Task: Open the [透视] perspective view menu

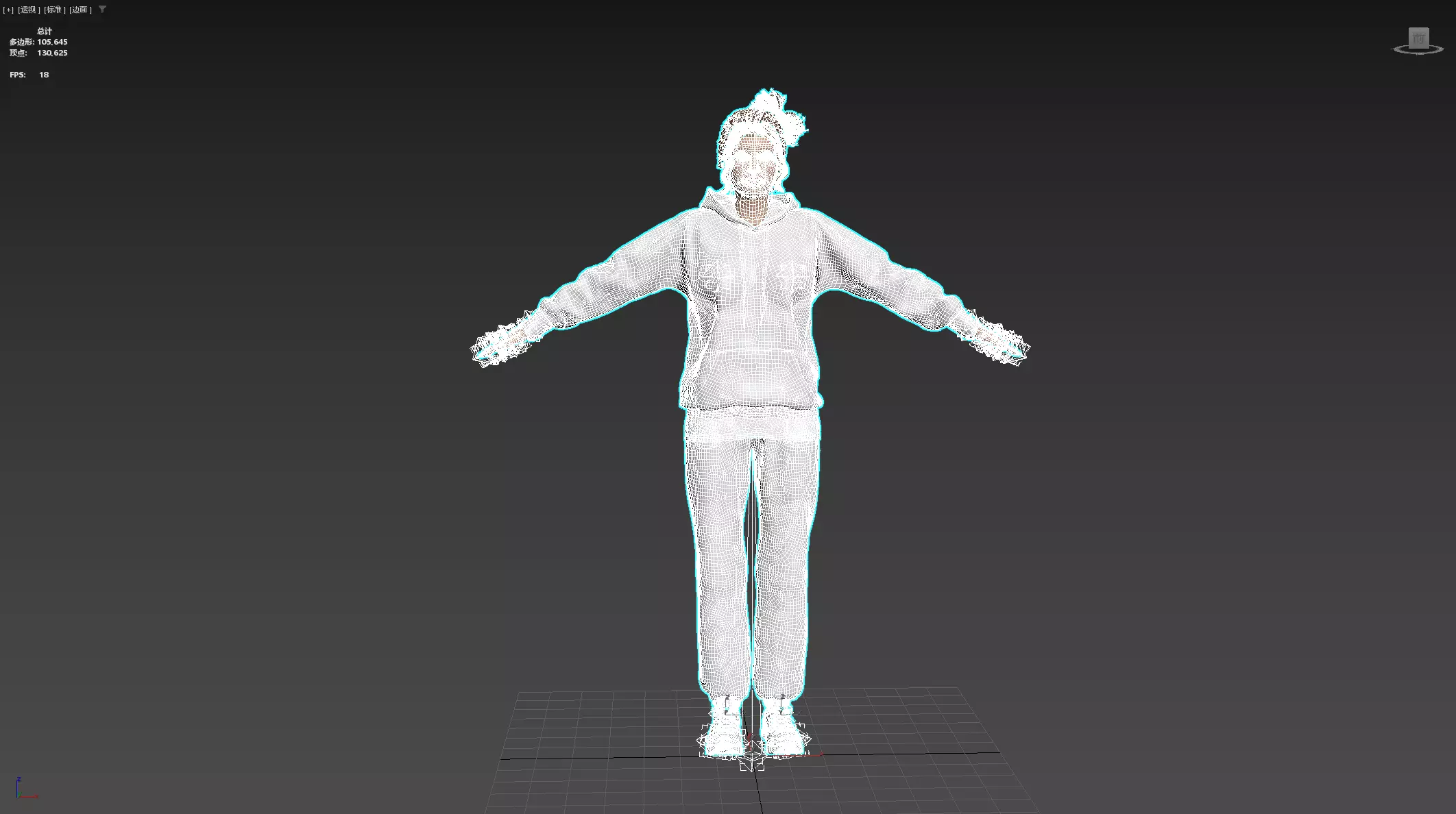Action: point(29,10)
